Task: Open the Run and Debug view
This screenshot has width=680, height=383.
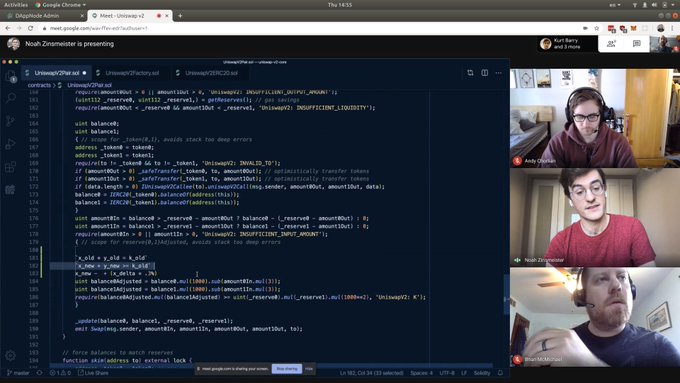Action: point(10,144)
